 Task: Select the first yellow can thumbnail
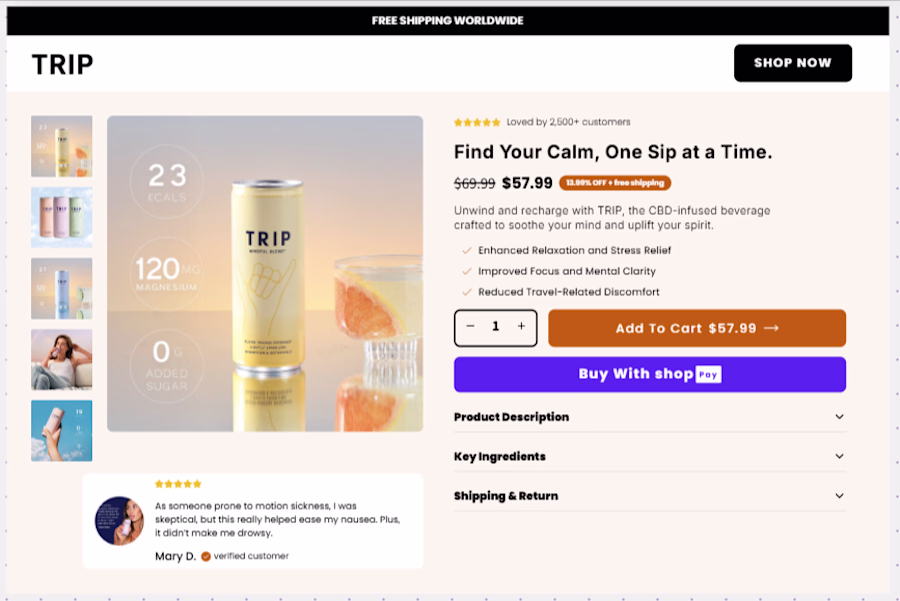[x=62, y=146]
